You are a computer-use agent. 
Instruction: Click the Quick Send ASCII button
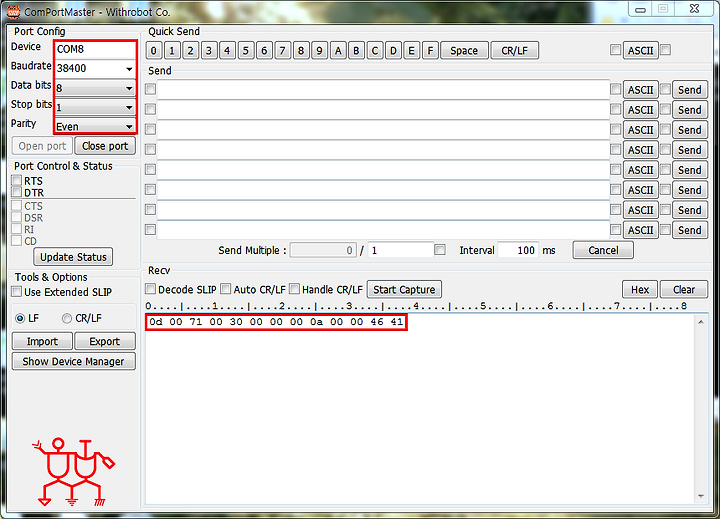(641, 51)
